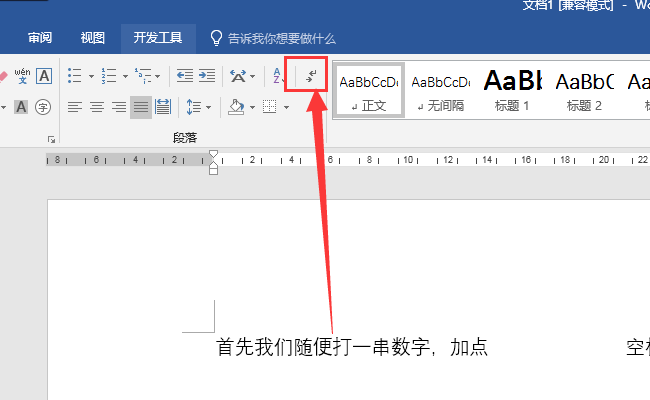Viewport: 650px width, 400px height.
Task: Expand the multilevel list dropdown arrow
Action: pos(158,76)
